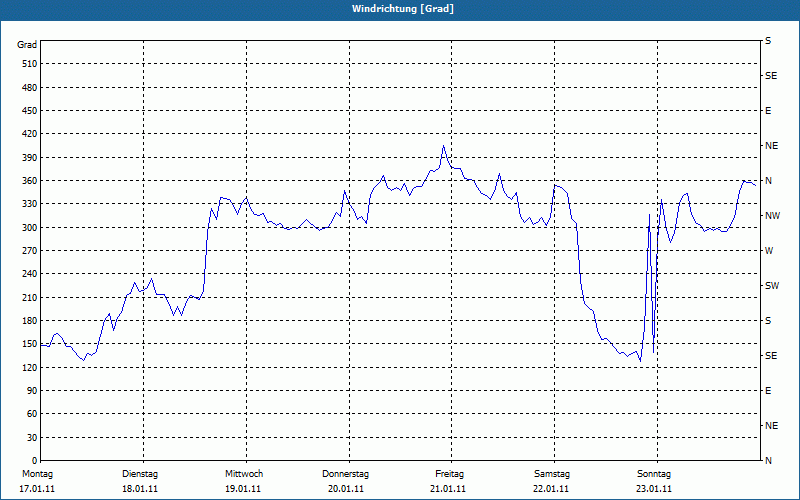Click the NE compass label at 30 level
Screen dimensions: 800x500
coord(772,426)
